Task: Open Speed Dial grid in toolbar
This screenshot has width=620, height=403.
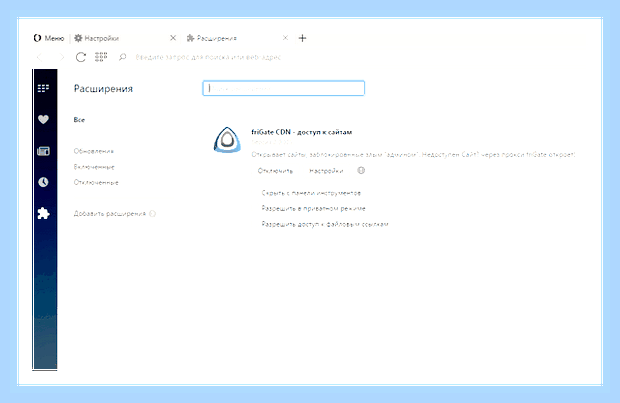Action: pyautogui.click(x=101, y=57)
